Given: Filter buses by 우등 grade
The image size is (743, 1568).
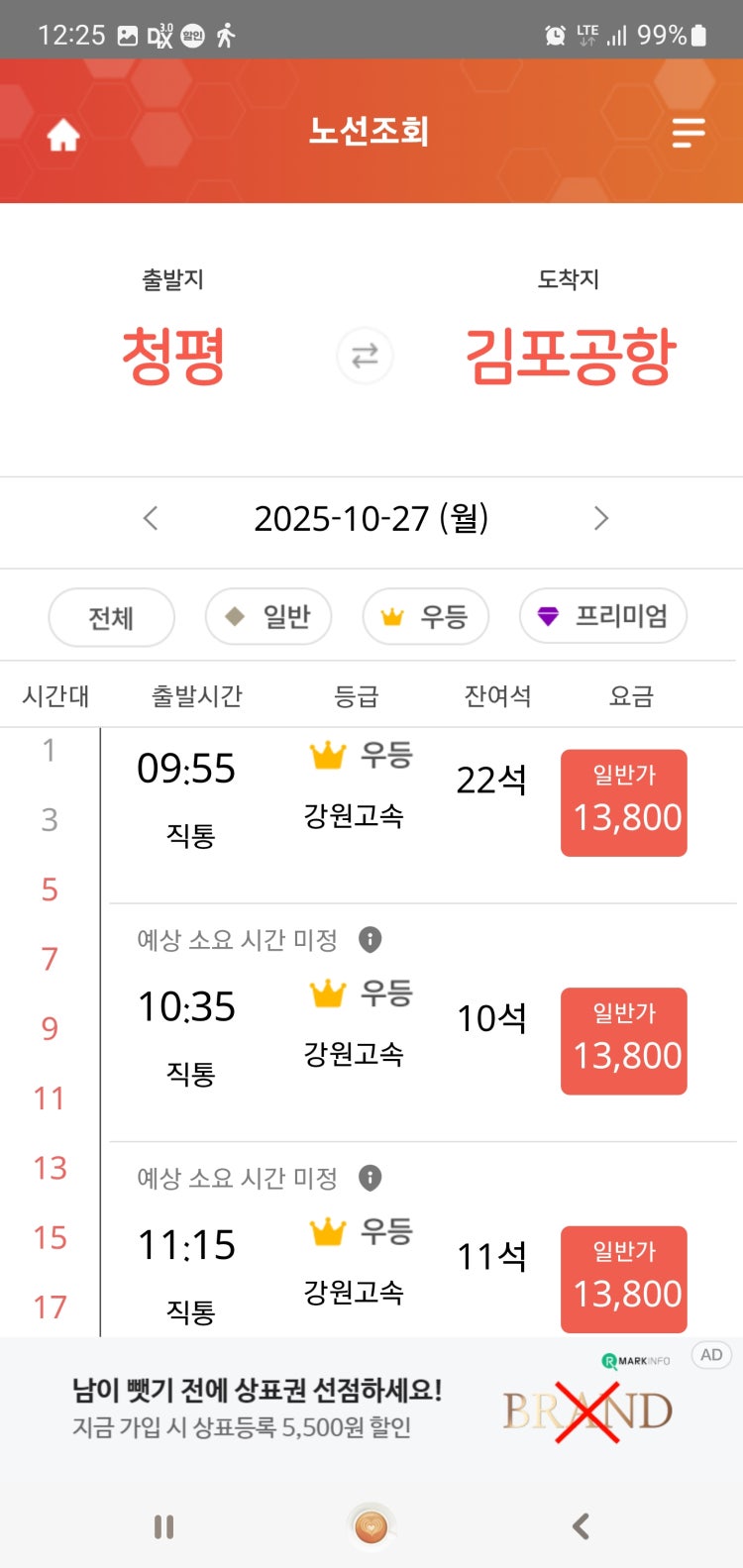Looking at the screenshot, I should pyautogui.click(x=425, y=617).
